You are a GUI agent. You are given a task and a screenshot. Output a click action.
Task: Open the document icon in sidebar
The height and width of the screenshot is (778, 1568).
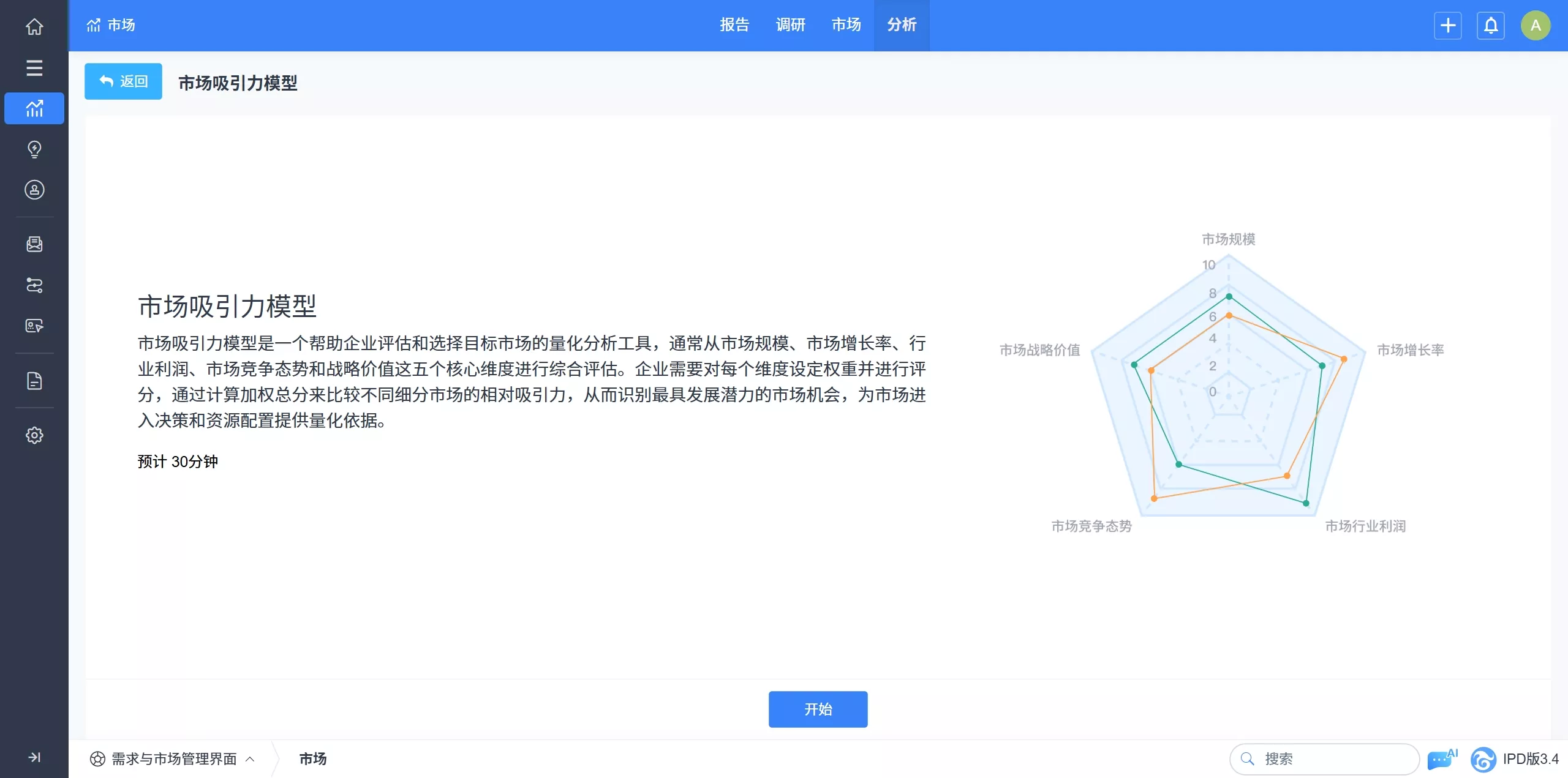coord(34,381)
